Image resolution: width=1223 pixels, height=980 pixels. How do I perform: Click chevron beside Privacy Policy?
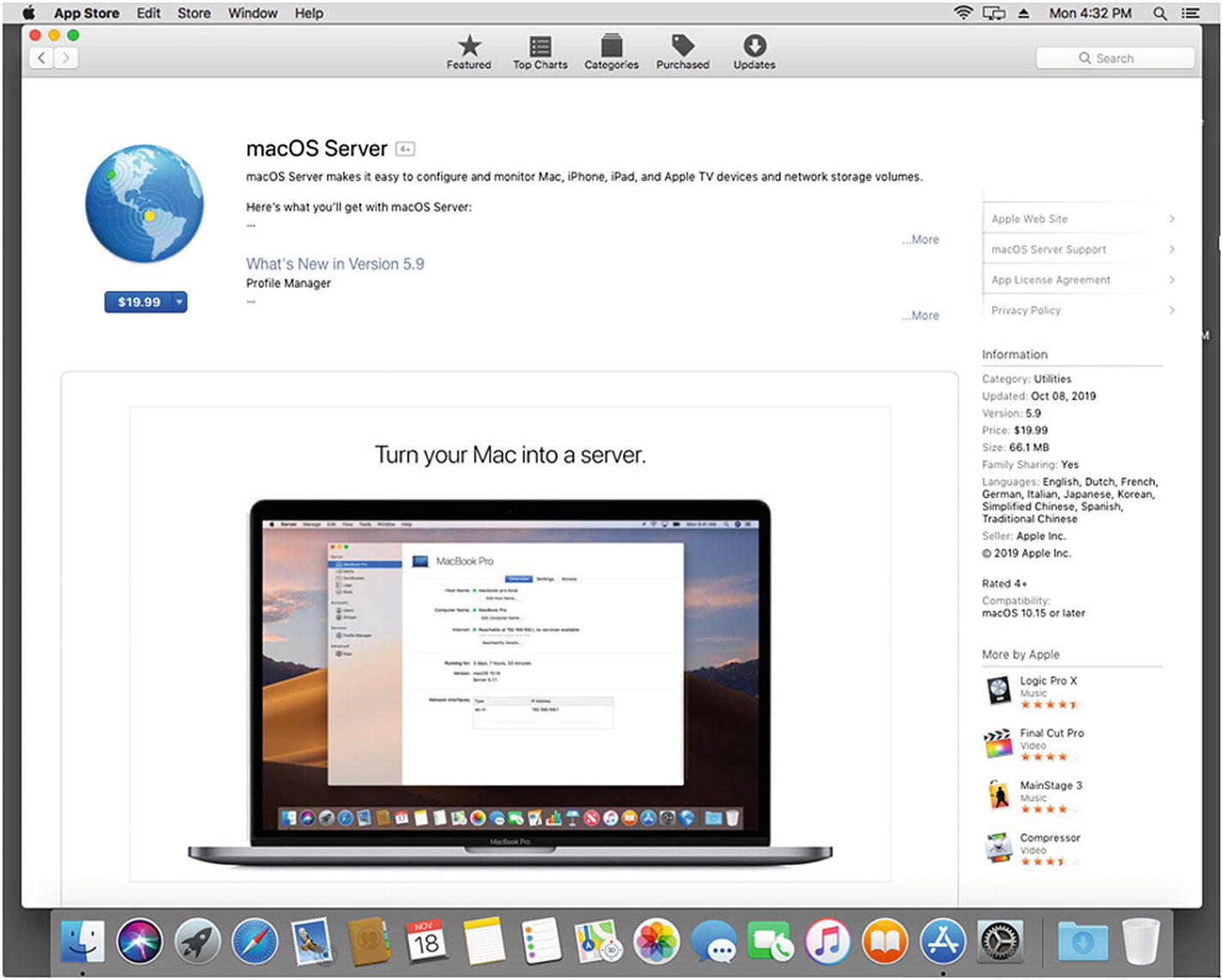click(x=1172, y=310)
